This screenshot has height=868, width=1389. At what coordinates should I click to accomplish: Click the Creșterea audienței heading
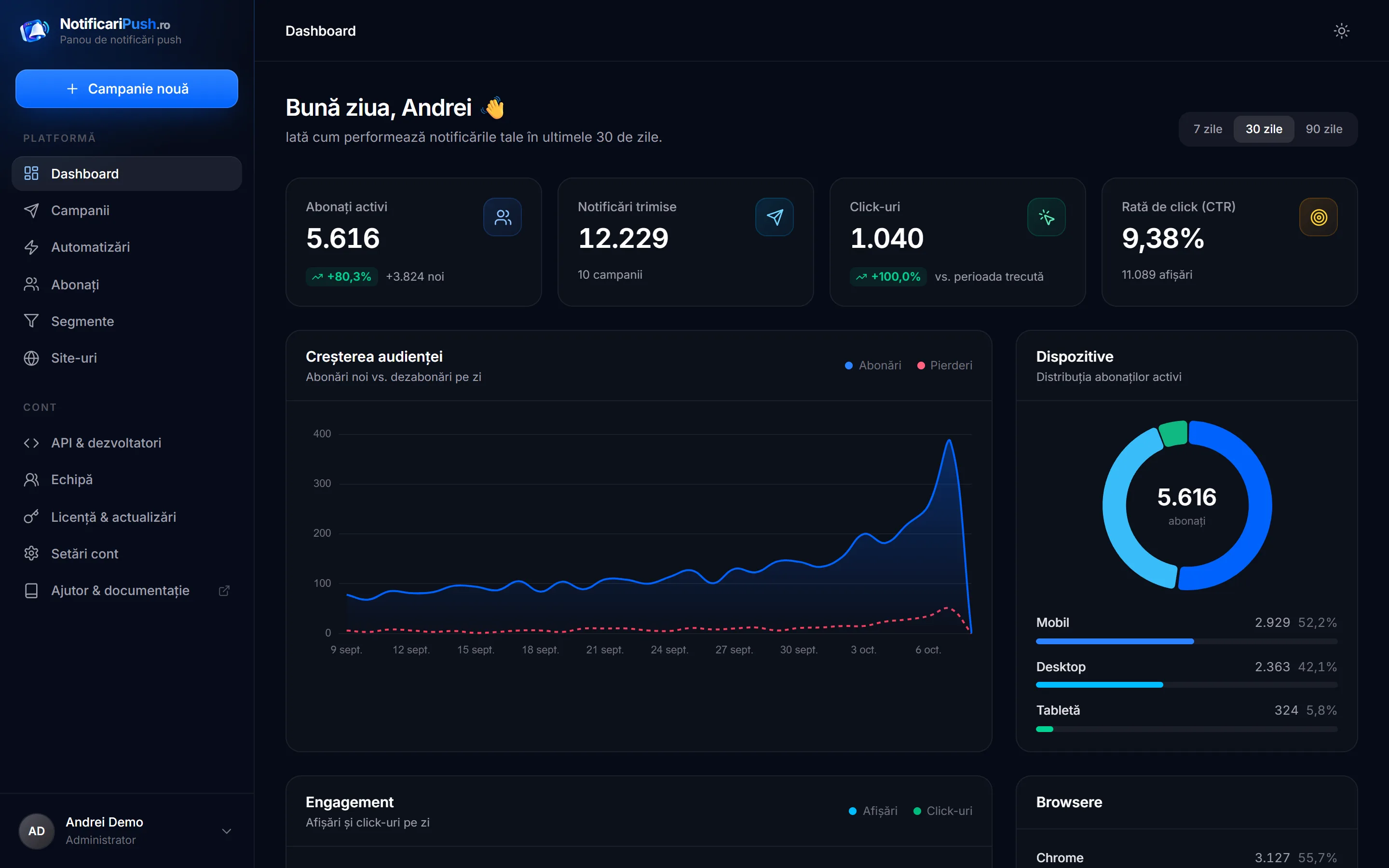click(374, 356)
